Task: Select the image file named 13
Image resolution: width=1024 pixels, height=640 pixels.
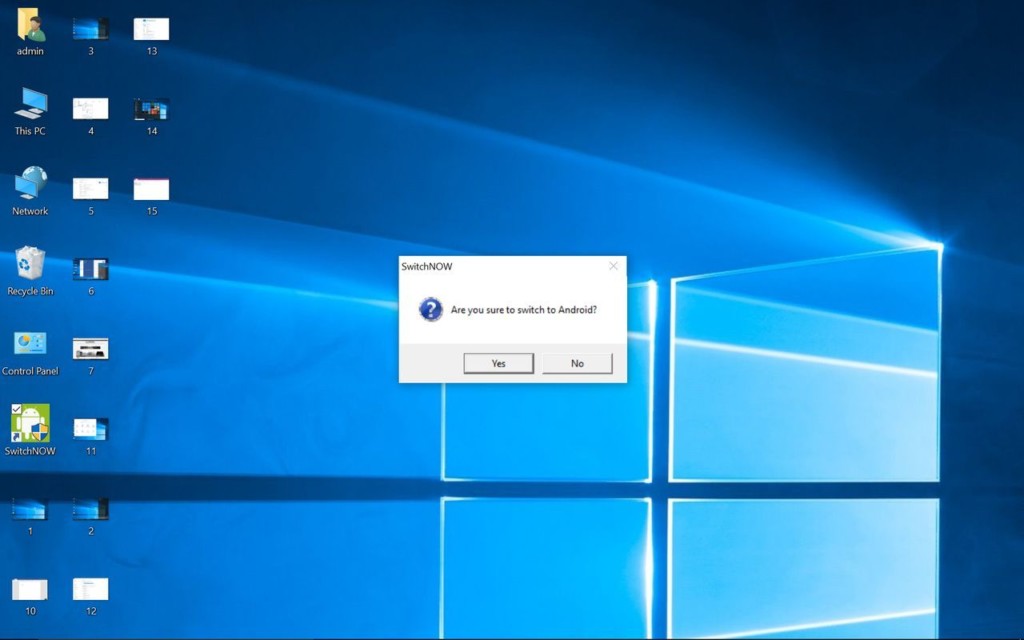Action: tap(151, 29)
